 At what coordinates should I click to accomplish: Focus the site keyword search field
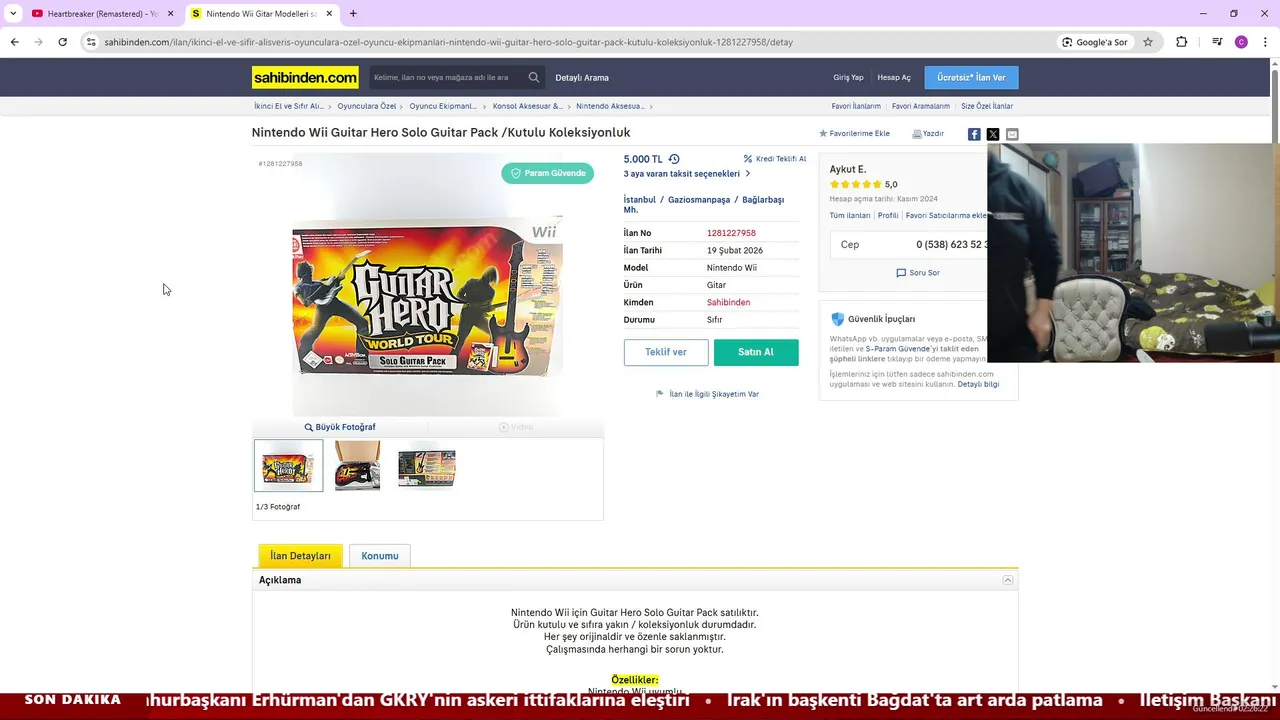[446, 77]
